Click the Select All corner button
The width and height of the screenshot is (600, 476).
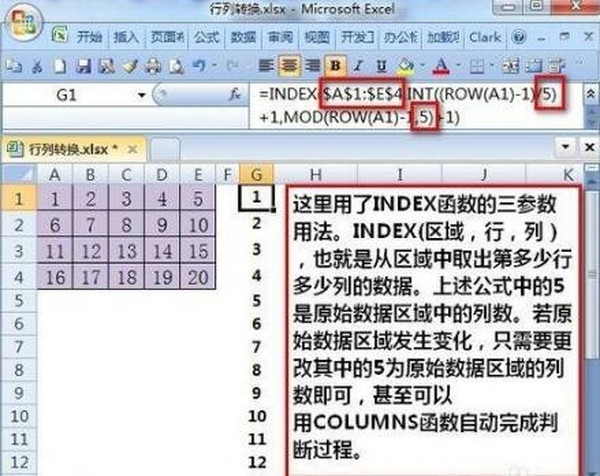(19, 174)
